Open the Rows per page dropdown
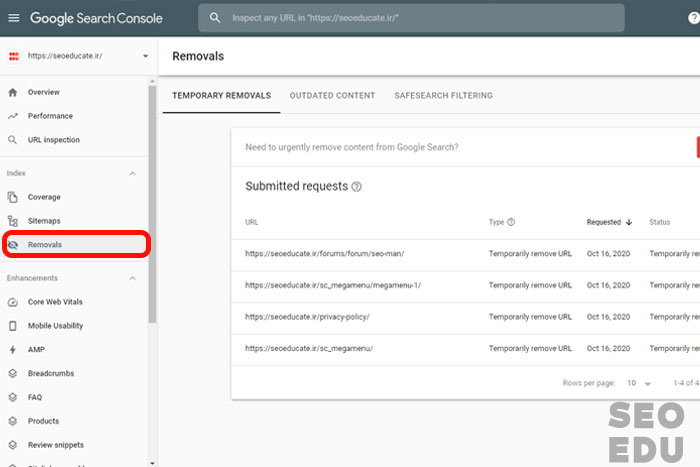700x467 pixels. click(638, 383)
